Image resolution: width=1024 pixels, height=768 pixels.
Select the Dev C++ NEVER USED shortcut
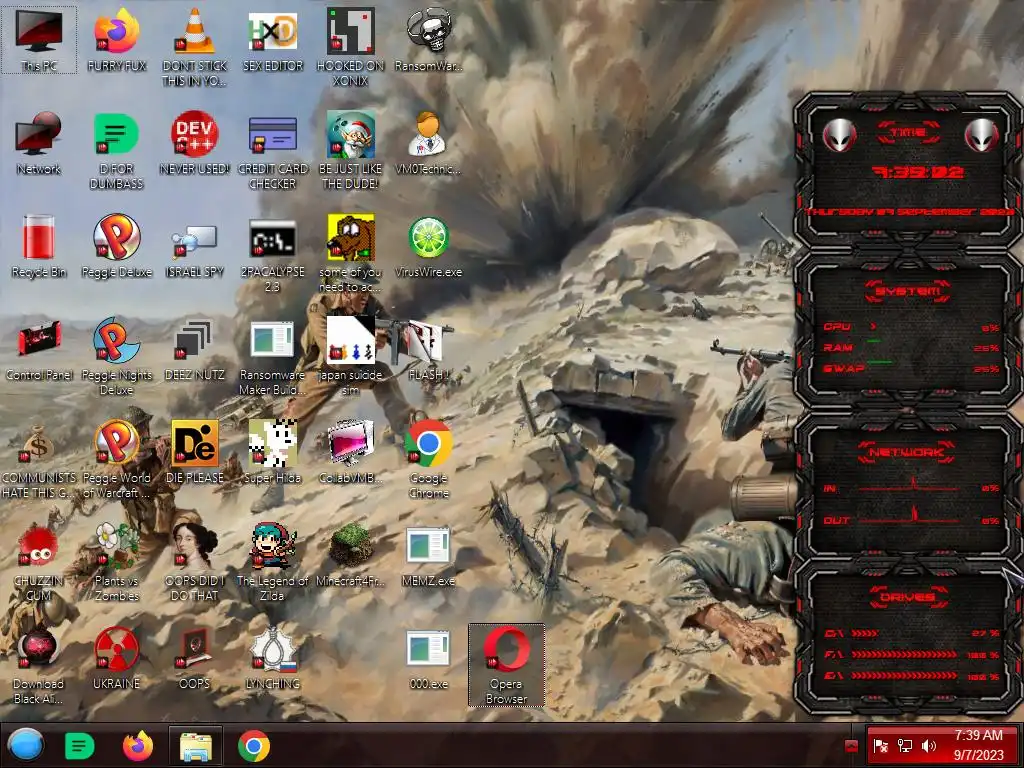coord(195,144)
